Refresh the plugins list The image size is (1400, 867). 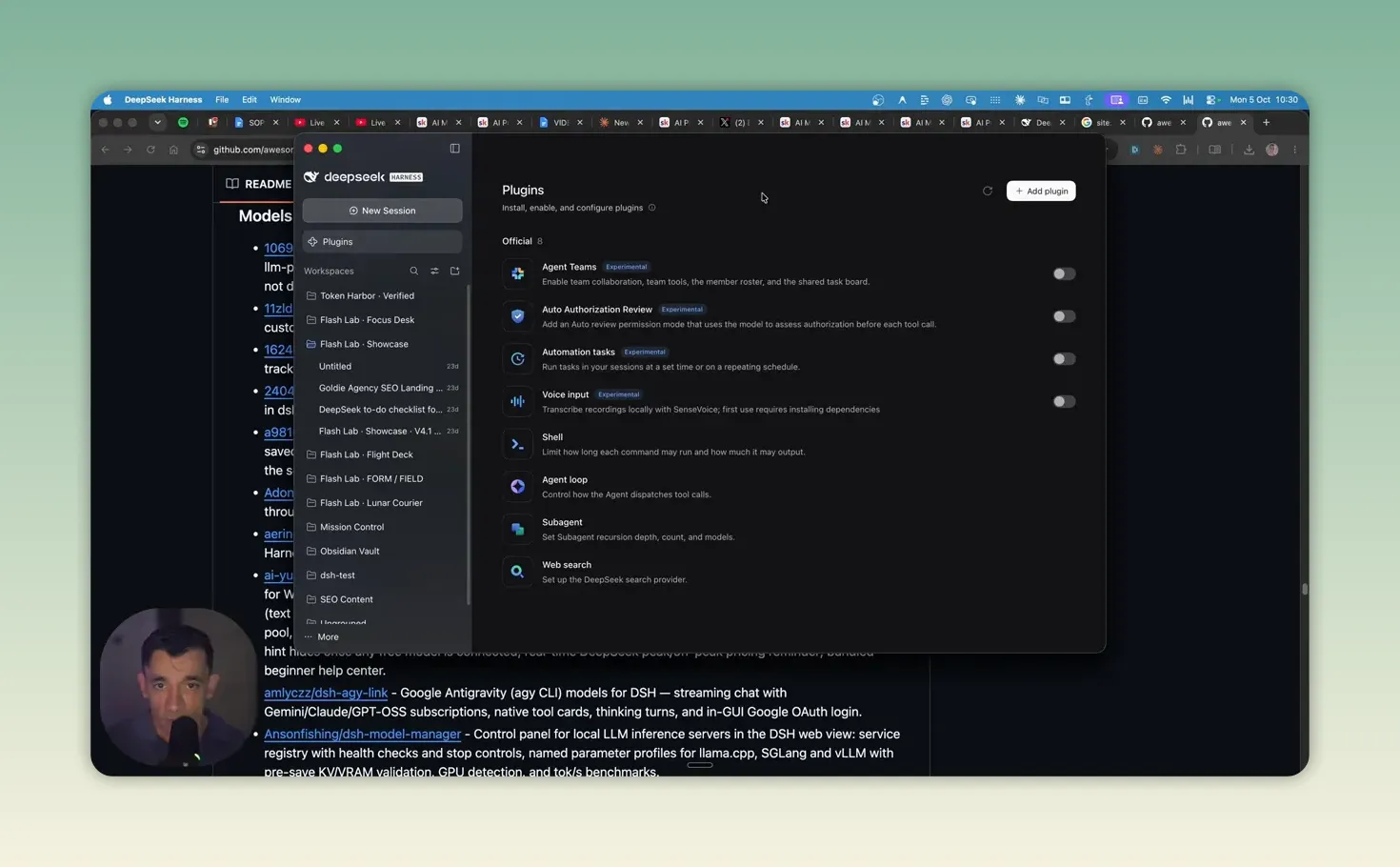pos(988,191)
